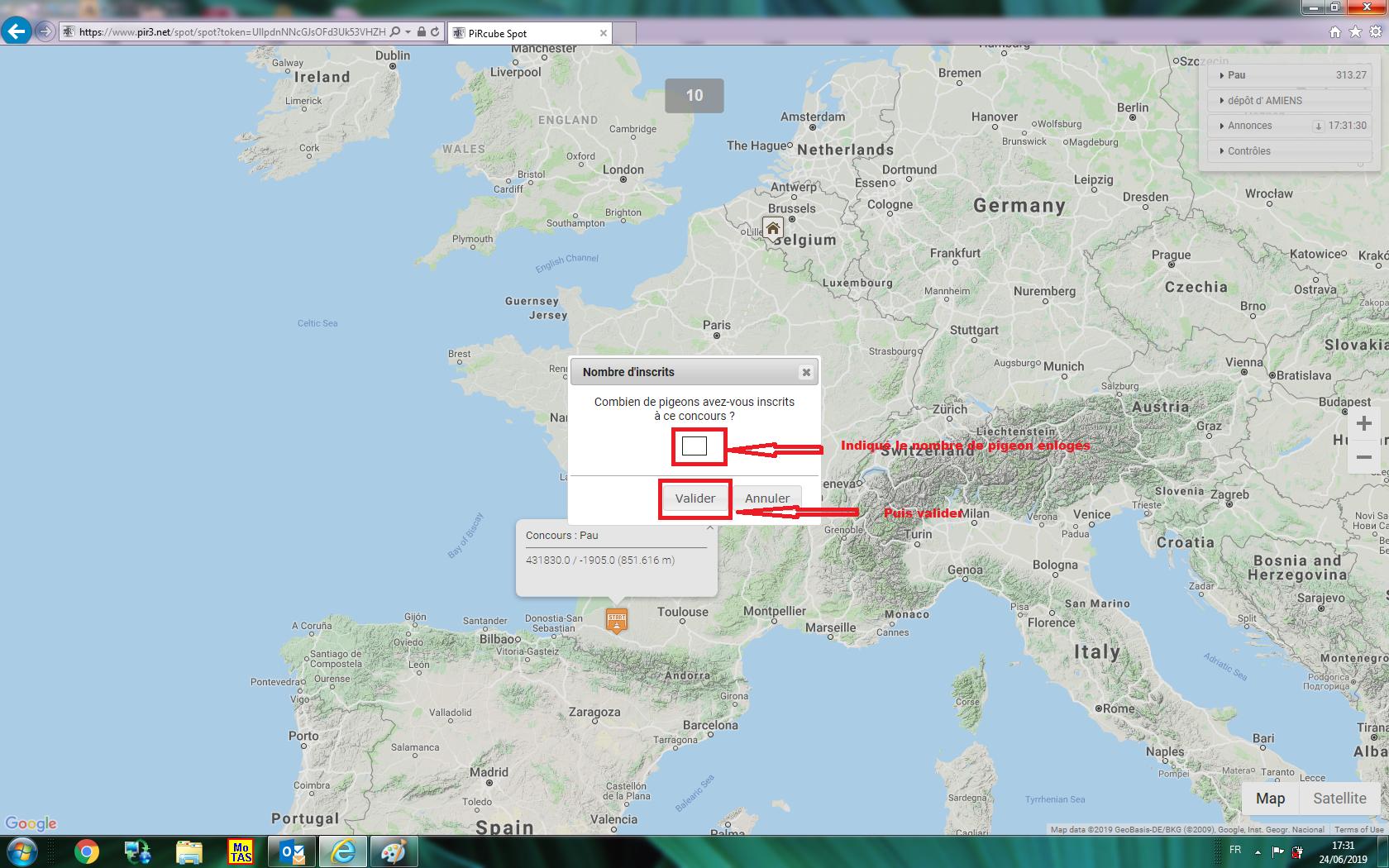The height and width of the screenshot is (868, 1389).
Task: Click the Concours : Pau title
Action: [562, 535]
